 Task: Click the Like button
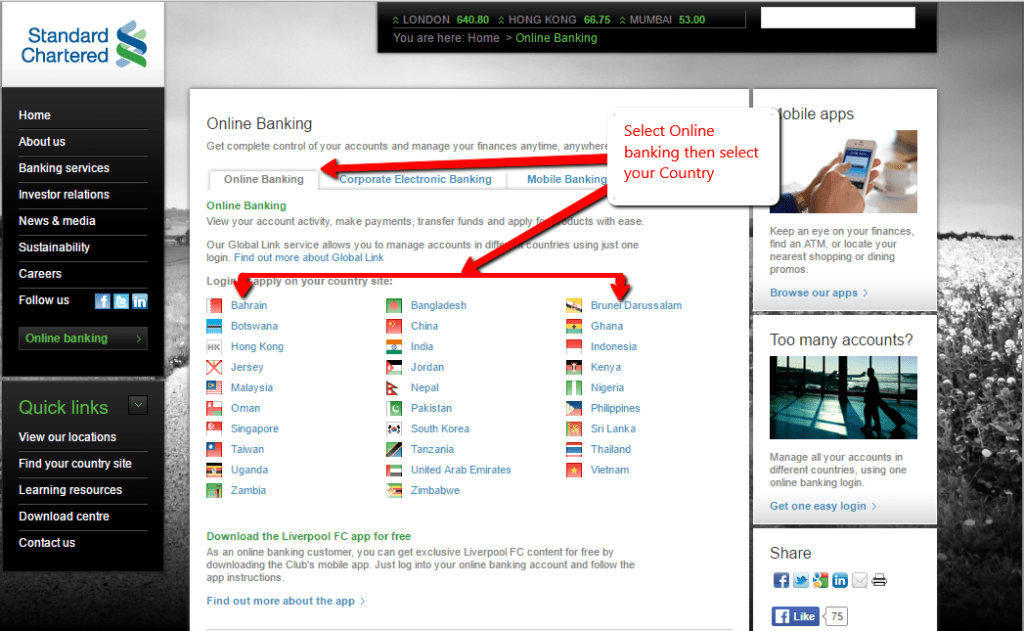click(794, 616)
